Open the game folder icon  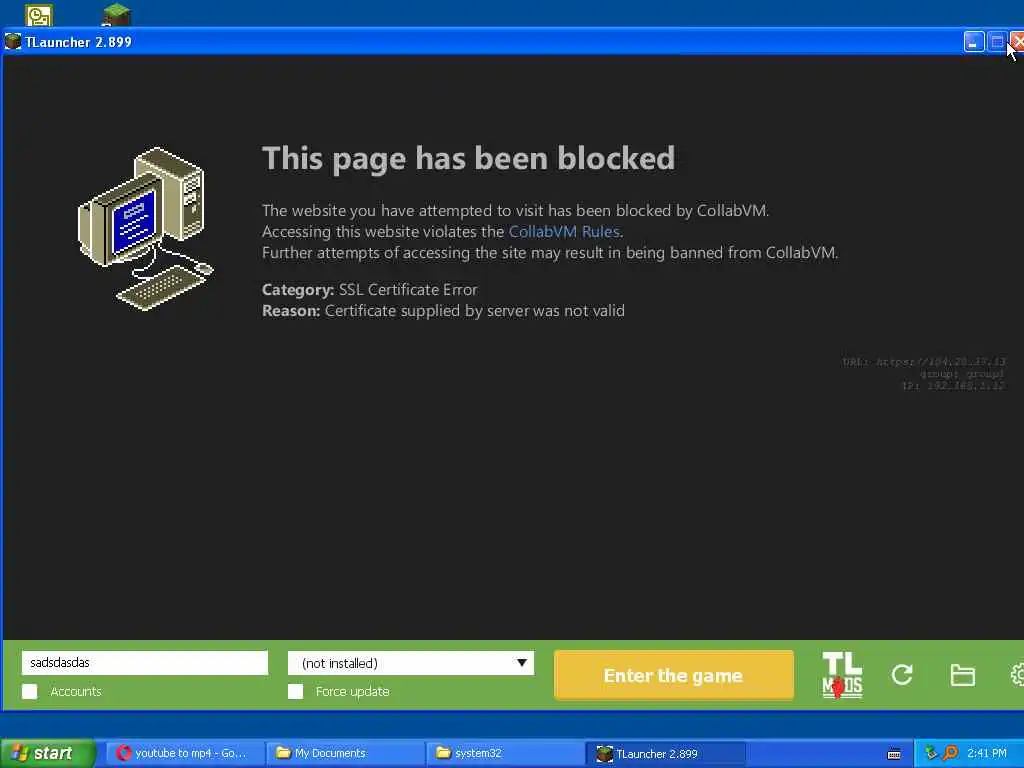click(x=962, y=675)
